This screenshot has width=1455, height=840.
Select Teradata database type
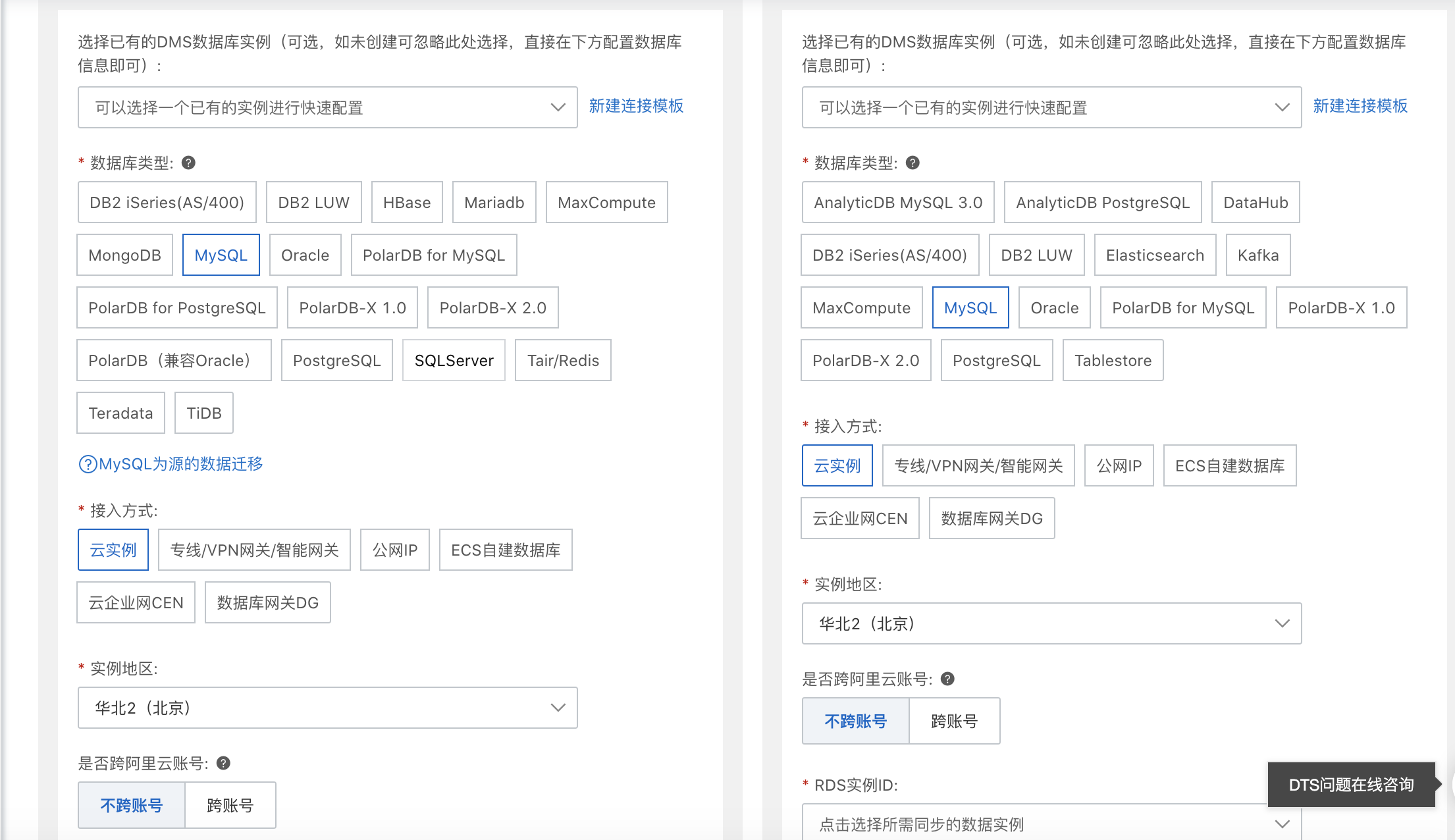[121, 413]
